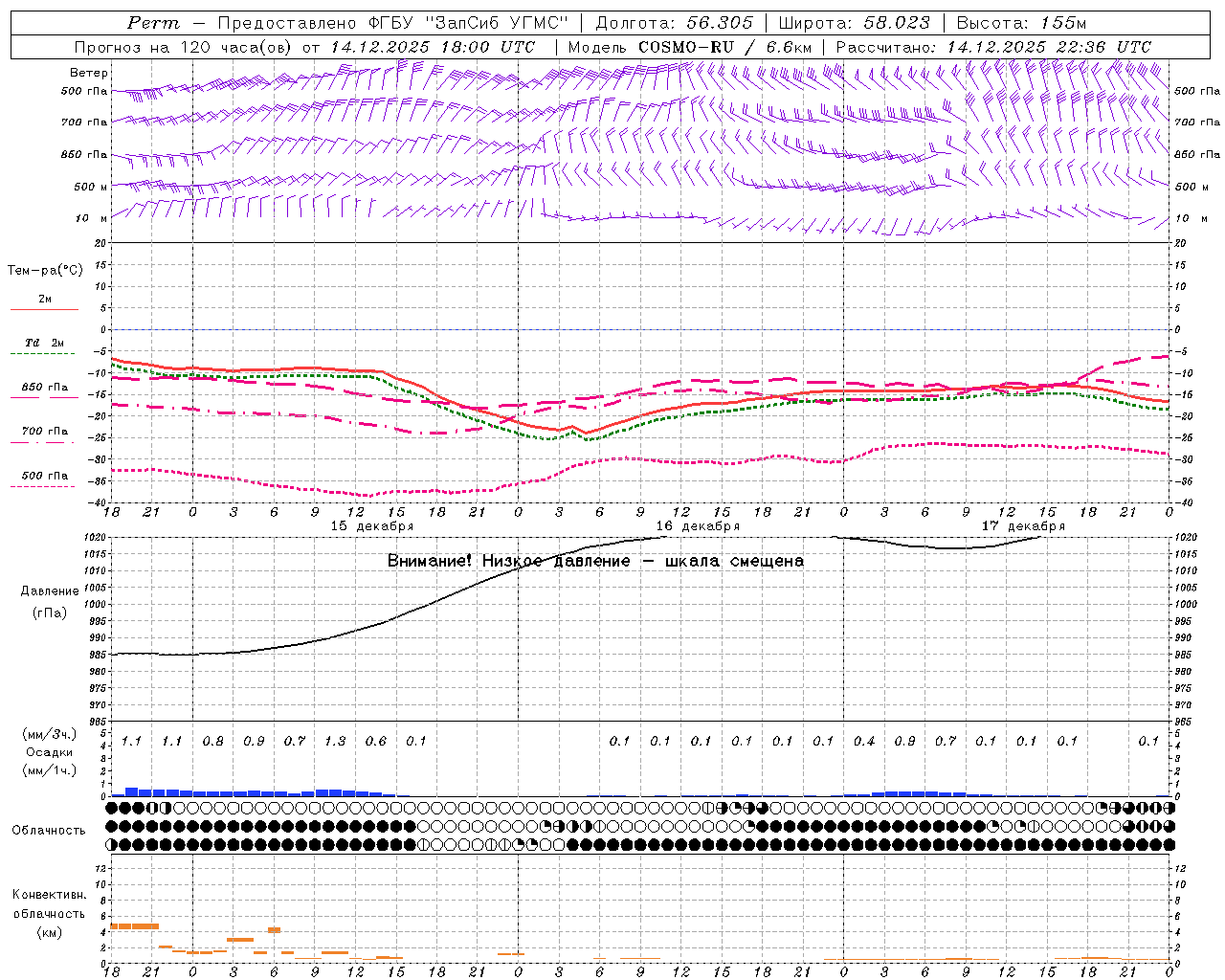The width and height of the screenshot is (1225, 980).
Task: Click the precipitation value '0.8'
Action: 213,741
